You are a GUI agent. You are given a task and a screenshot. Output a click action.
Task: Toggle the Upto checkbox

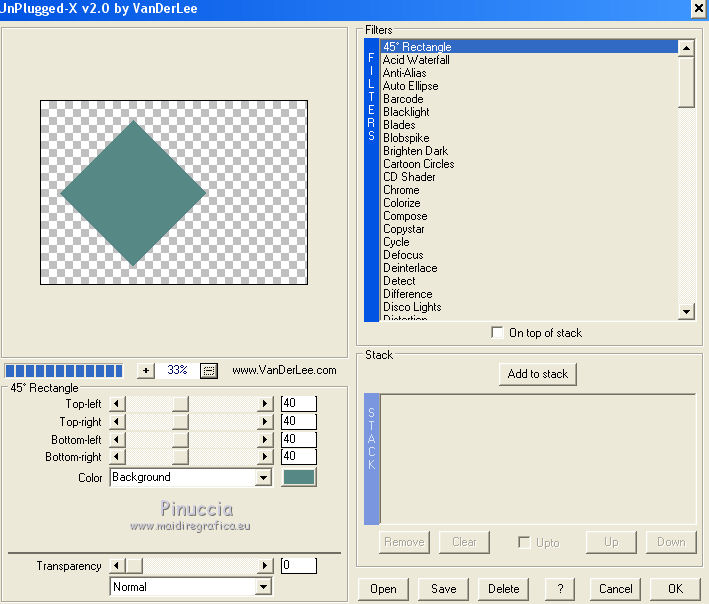pyautogui.click(x=524, y=542)
